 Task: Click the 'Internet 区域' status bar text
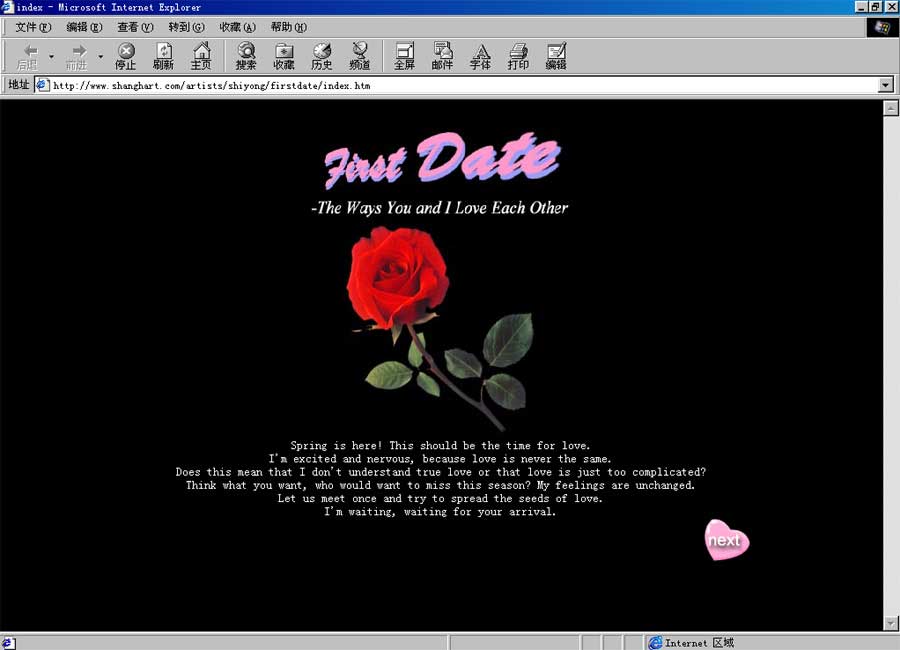tap(700, 643)
